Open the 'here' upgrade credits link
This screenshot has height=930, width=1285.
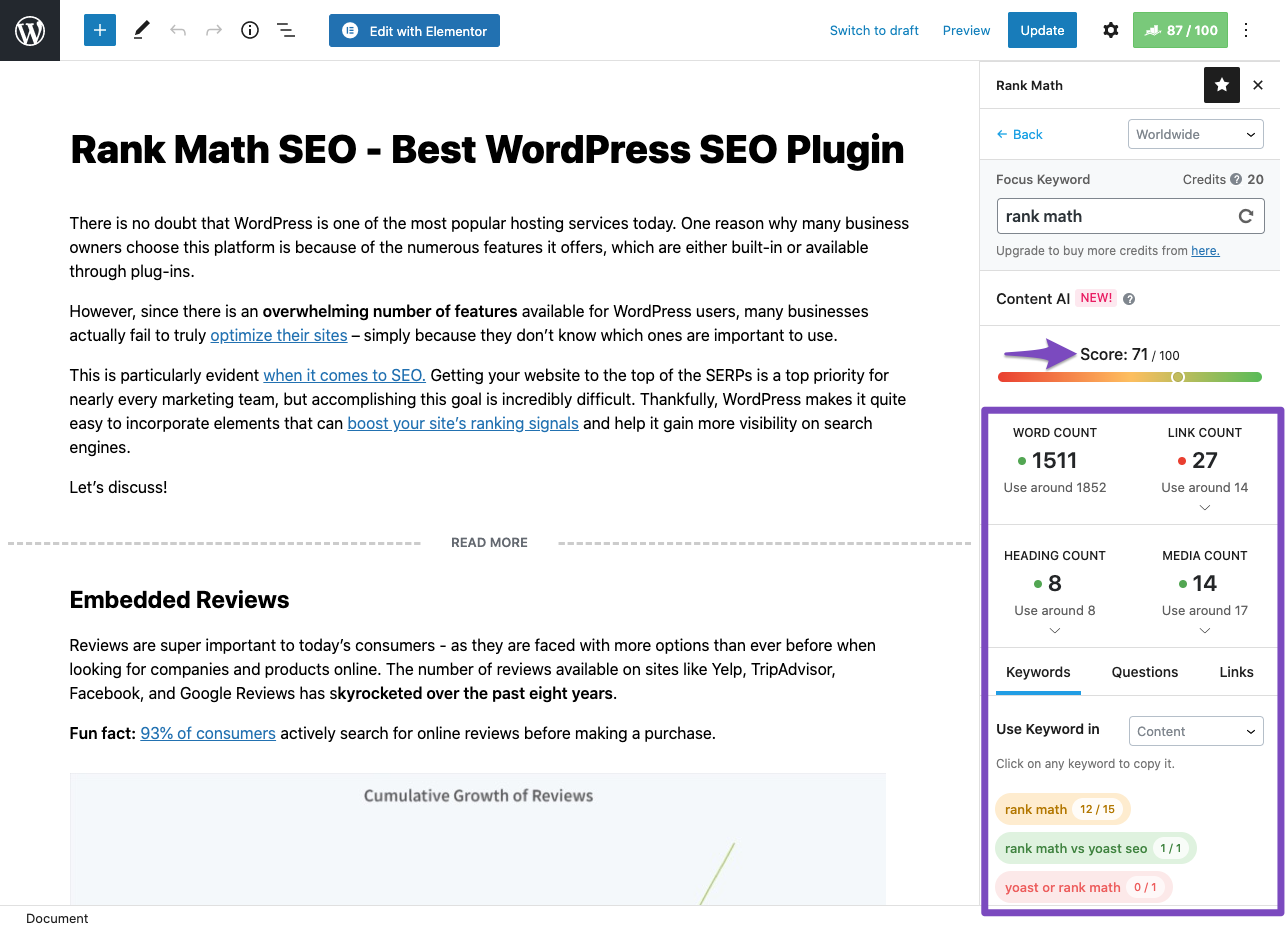1205,251
